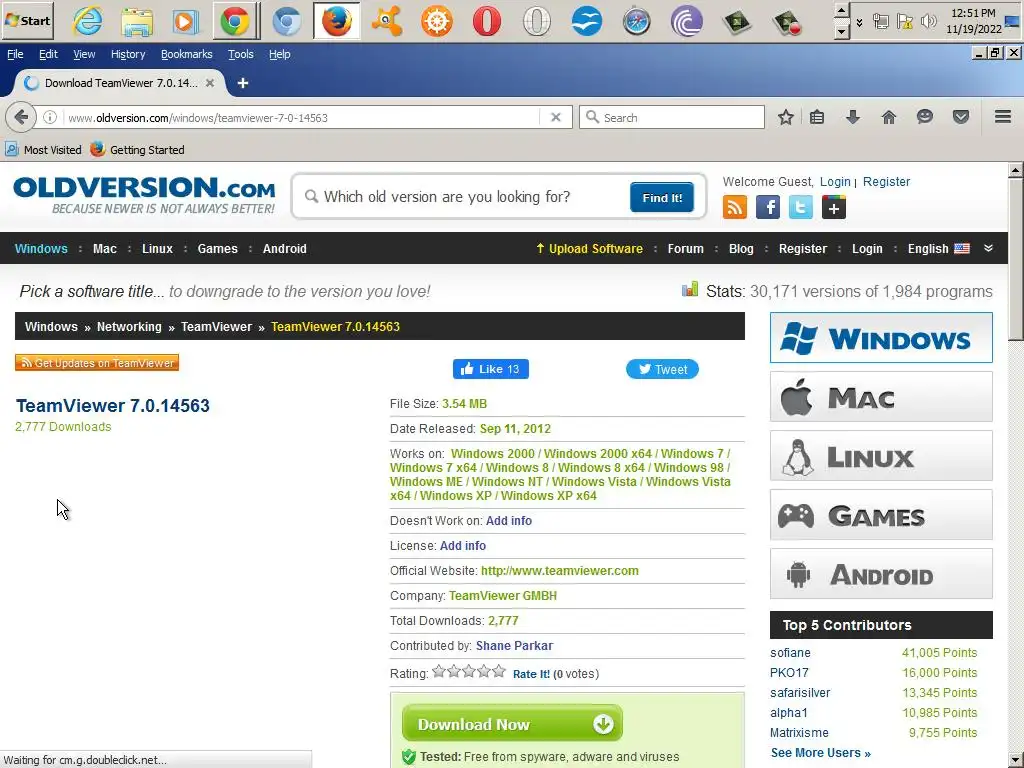Click the Networking breadcrumb link
Viewport: 1024px width, 768px height.
click(x=129, y=327)
